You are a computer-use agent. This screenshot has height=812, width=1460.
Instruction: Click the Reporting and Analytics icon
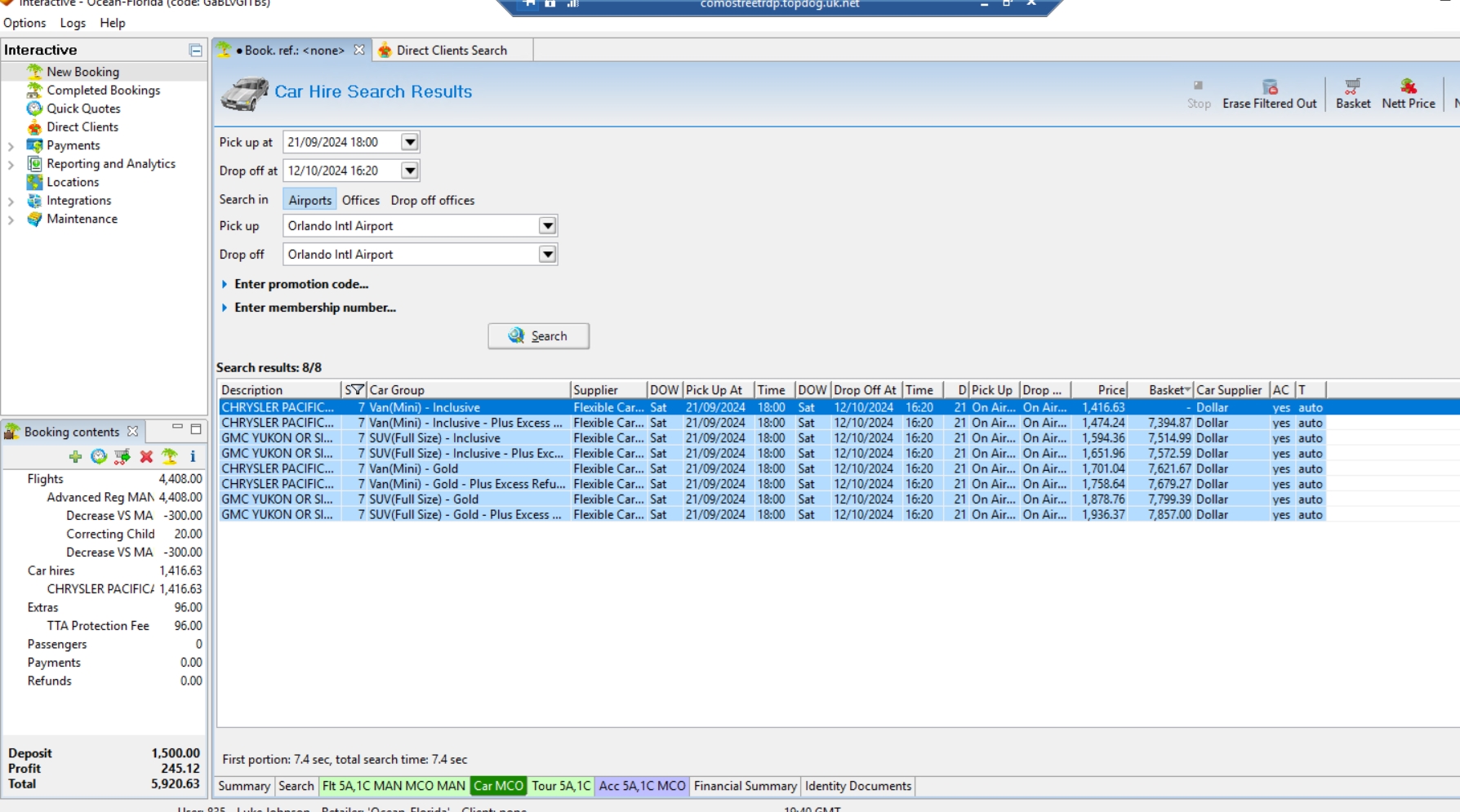tap(34, 164)
